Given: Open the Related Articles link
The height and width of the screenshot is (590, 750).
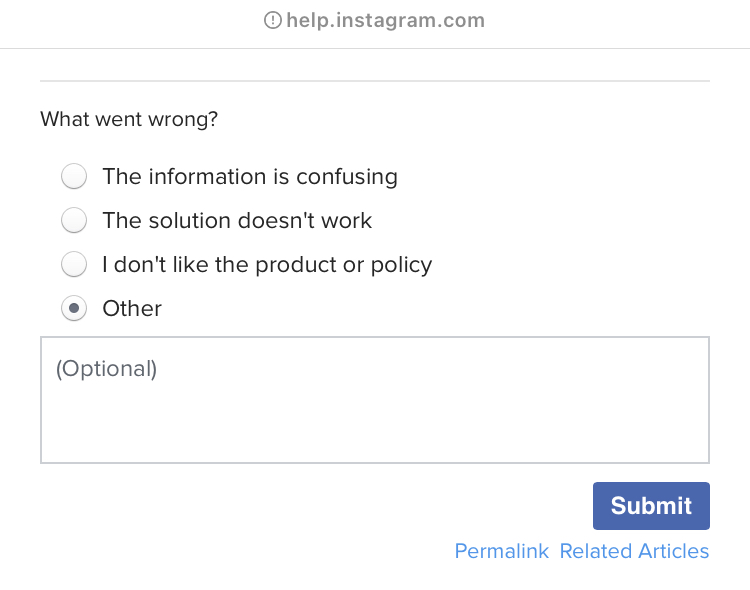Looking at the screenshot, I should [x=634, y=551].
